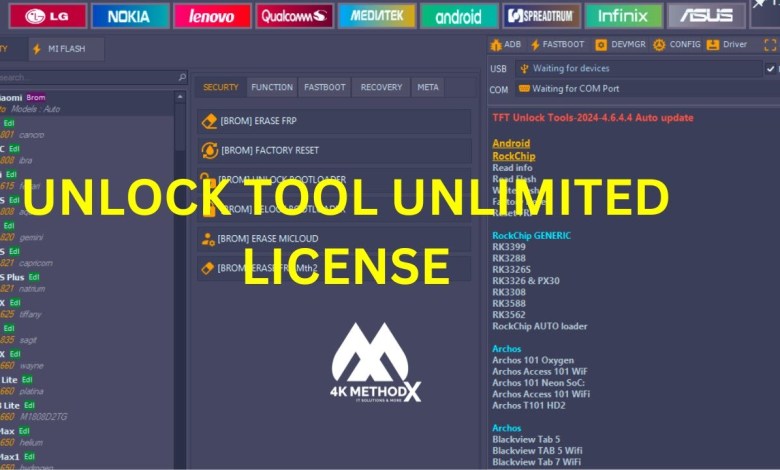Open the USB Waiting for devices dropdown
The width and height of the screenshot is (780, 470).
point(639,69)
